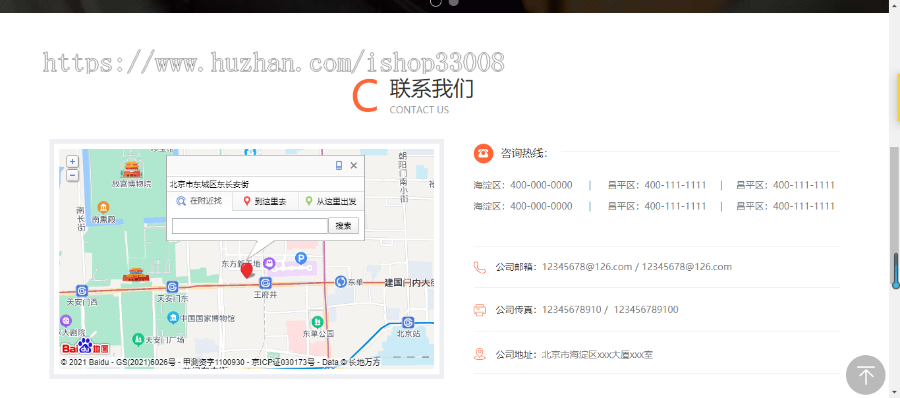
Task: Click the 故宫博物院 landmark icon
Action: pos(132,169)
